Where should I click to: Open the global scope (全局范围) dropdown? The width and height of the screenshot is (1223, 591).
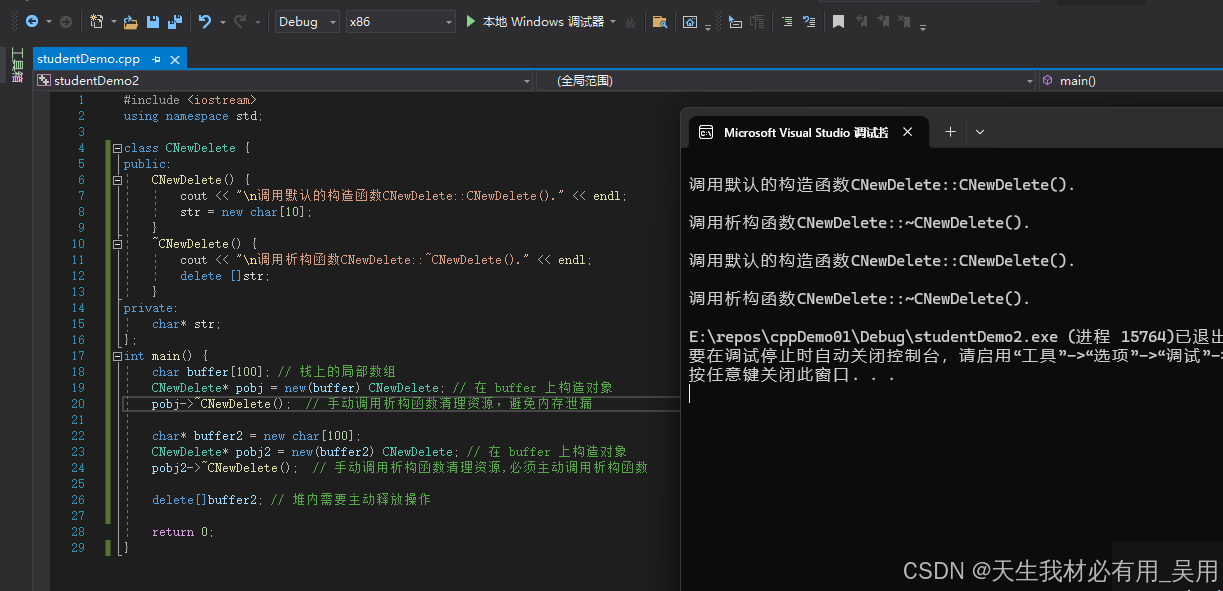[x=787, y=80]
